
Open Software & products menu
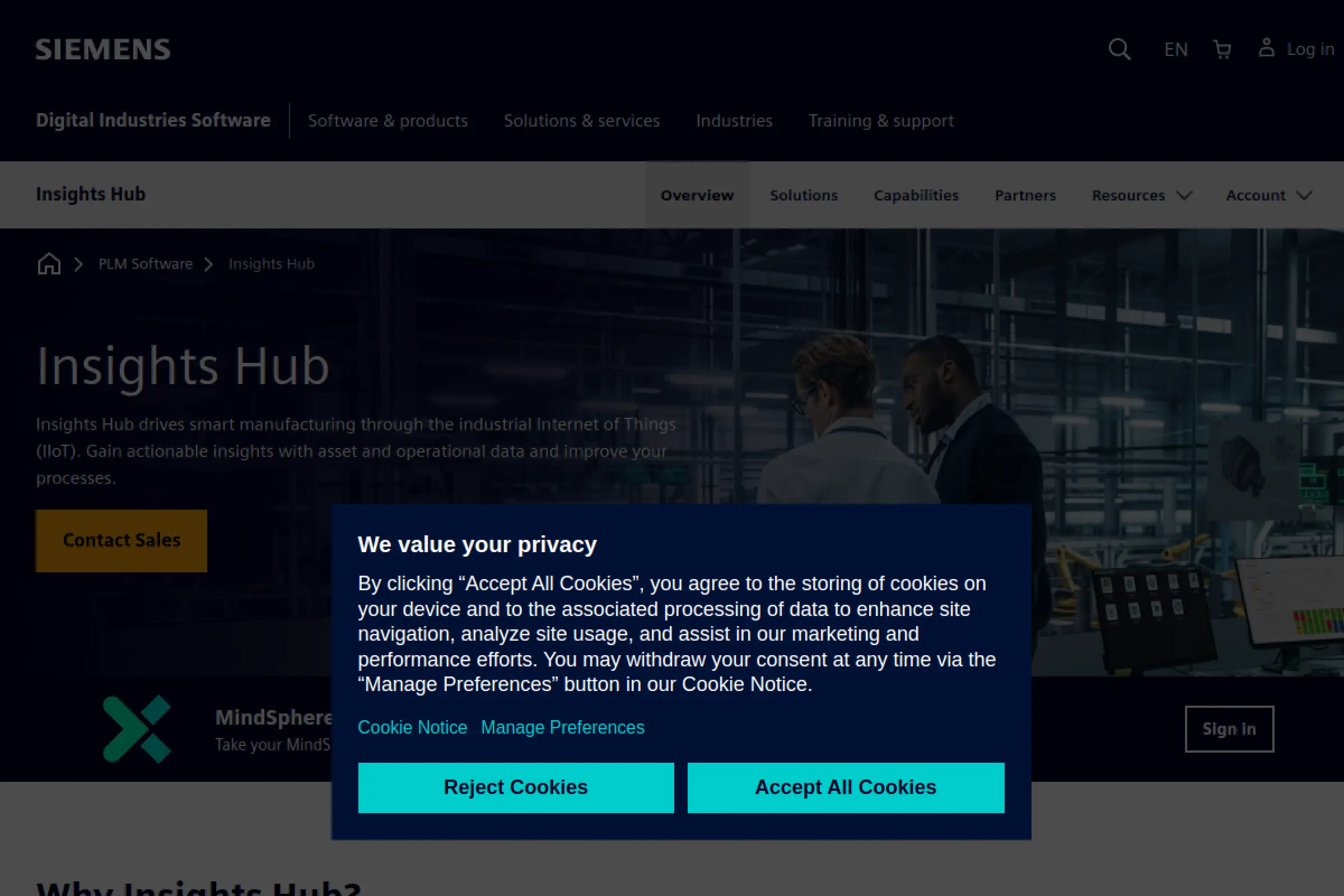388,120
